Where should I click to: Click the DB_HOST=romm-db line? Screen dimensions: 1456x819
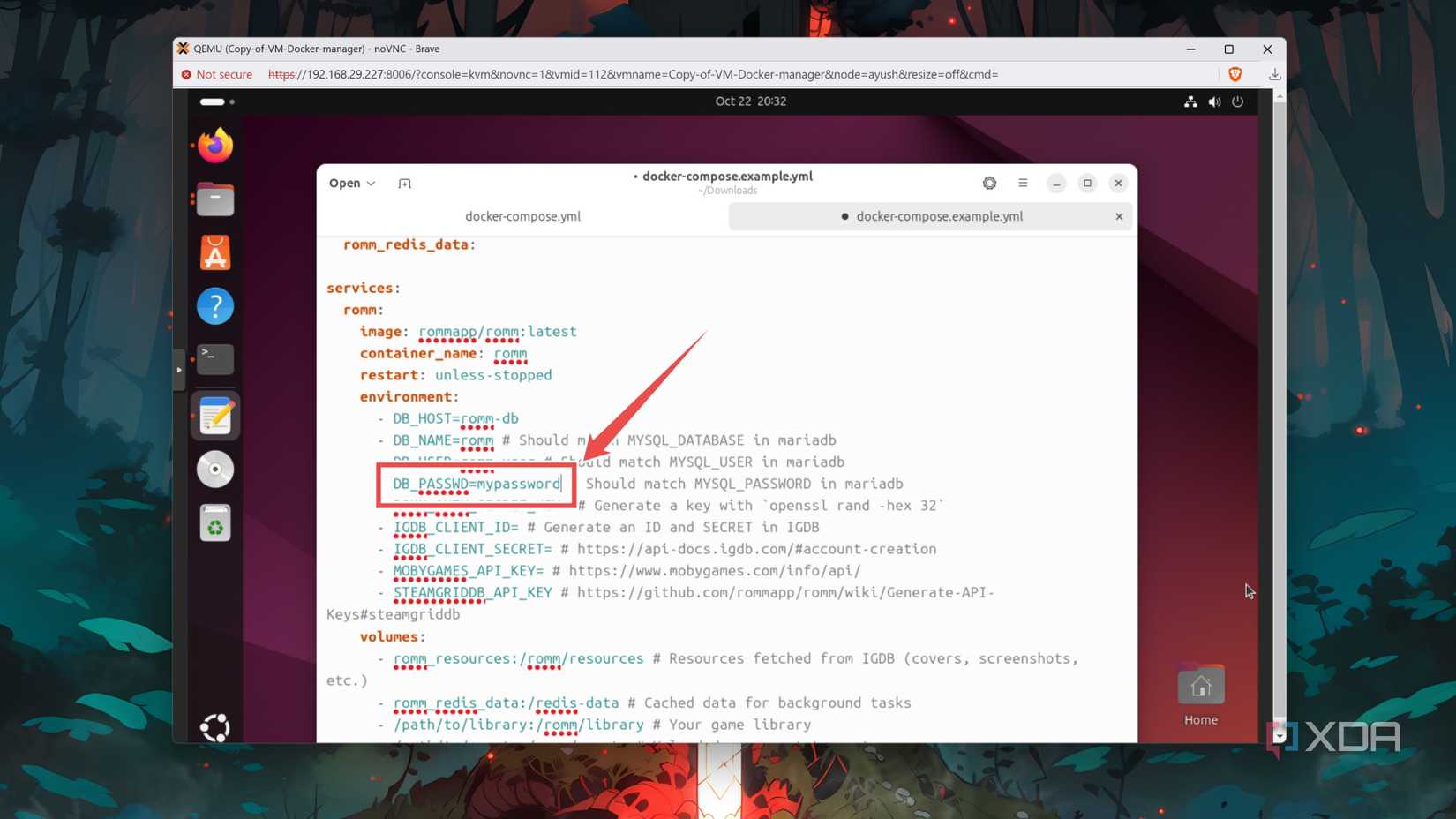[455, 418]
